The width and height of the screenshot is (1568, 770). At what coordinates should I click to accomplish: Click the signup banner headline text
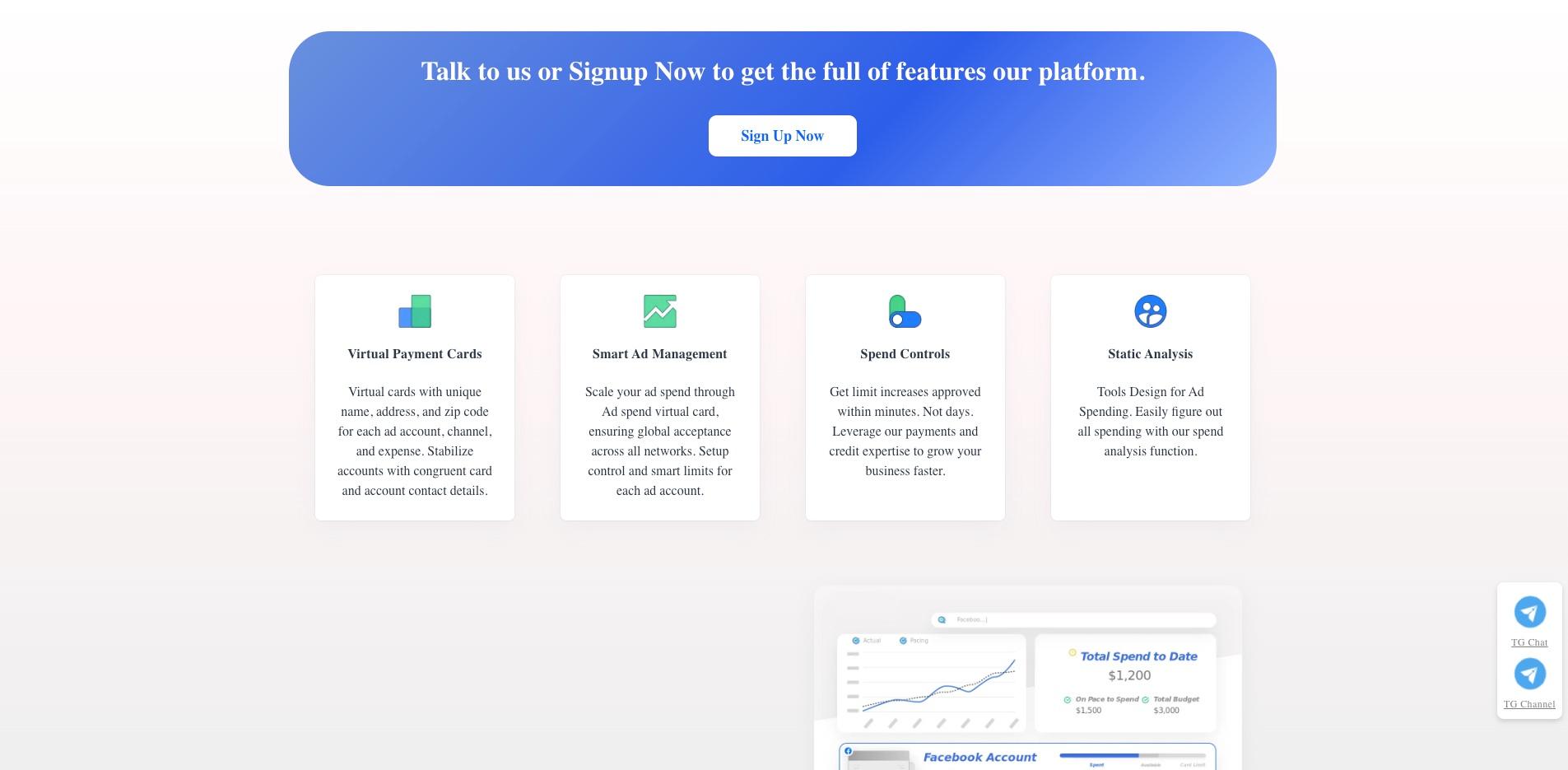[783, 72]
